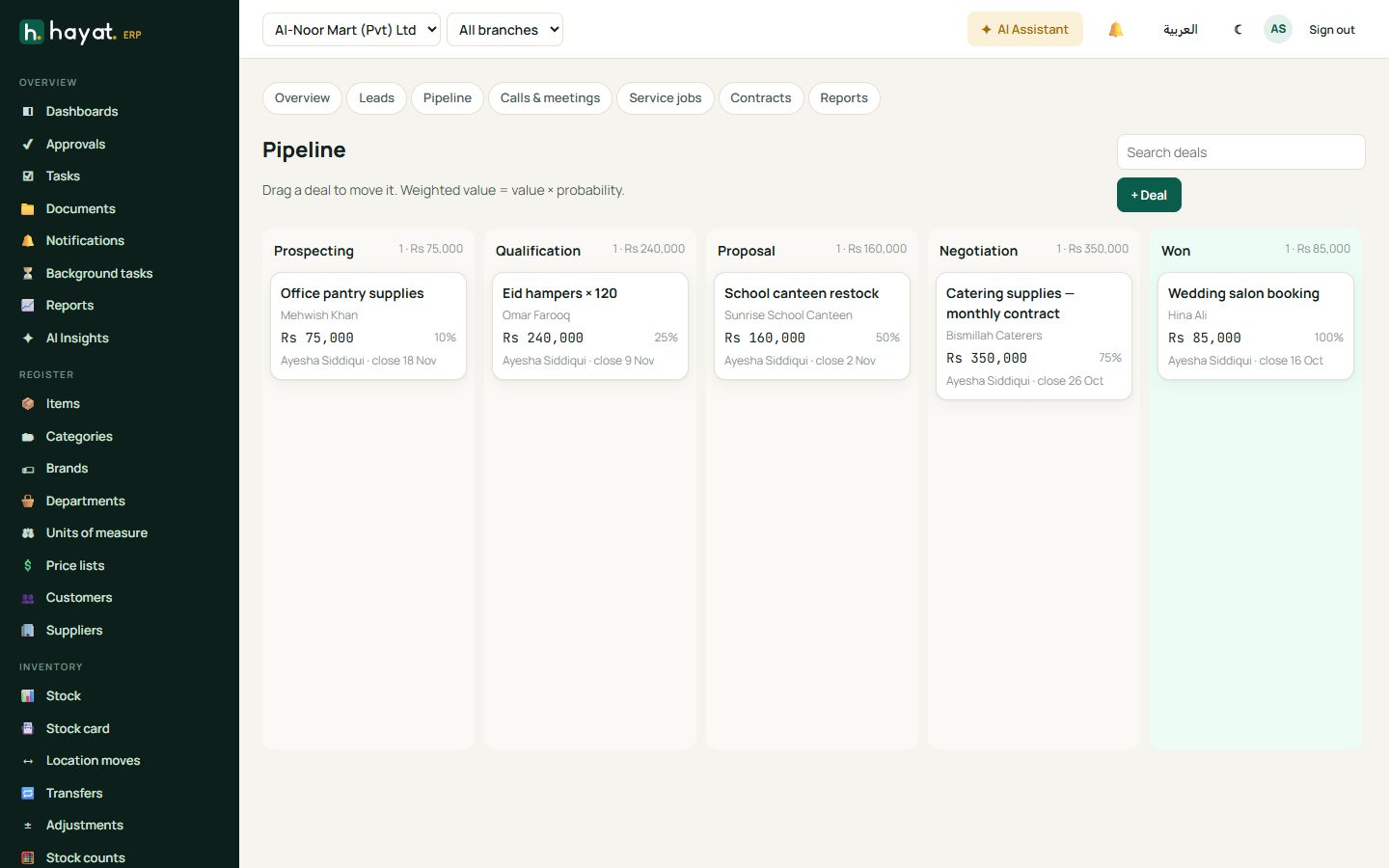Open Location moves in sidebar
The image size is (1389, 868).
click(x=93, y=761)
